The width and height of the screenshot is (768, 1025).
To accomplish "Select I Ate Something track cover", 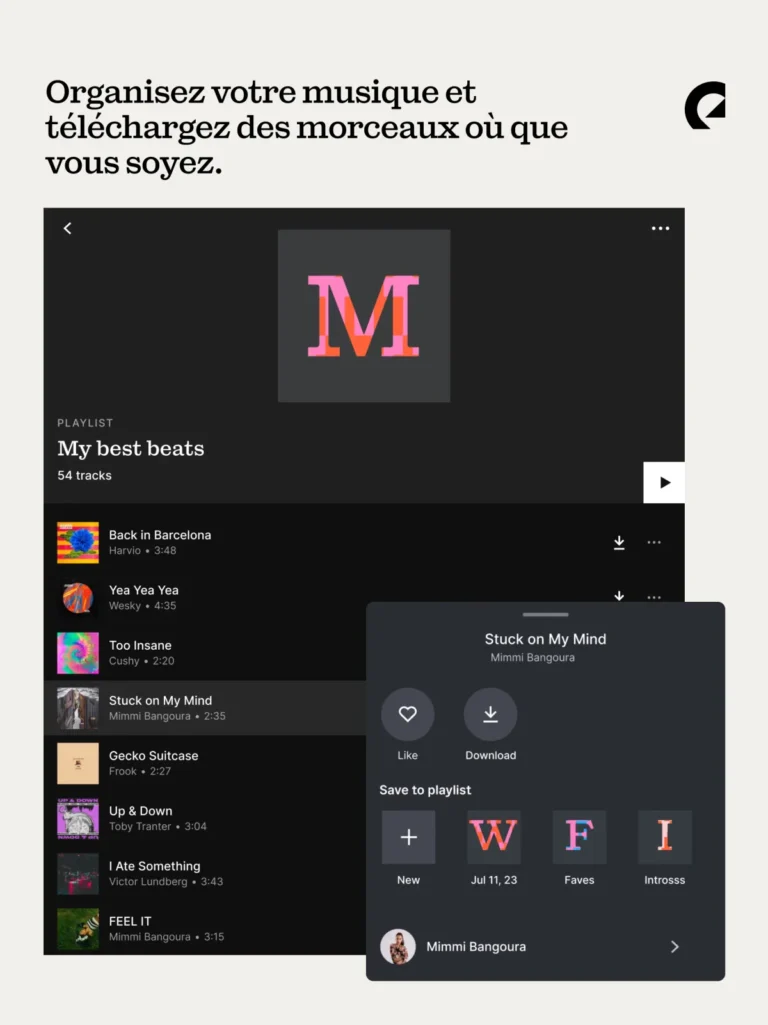I will 78,873.
